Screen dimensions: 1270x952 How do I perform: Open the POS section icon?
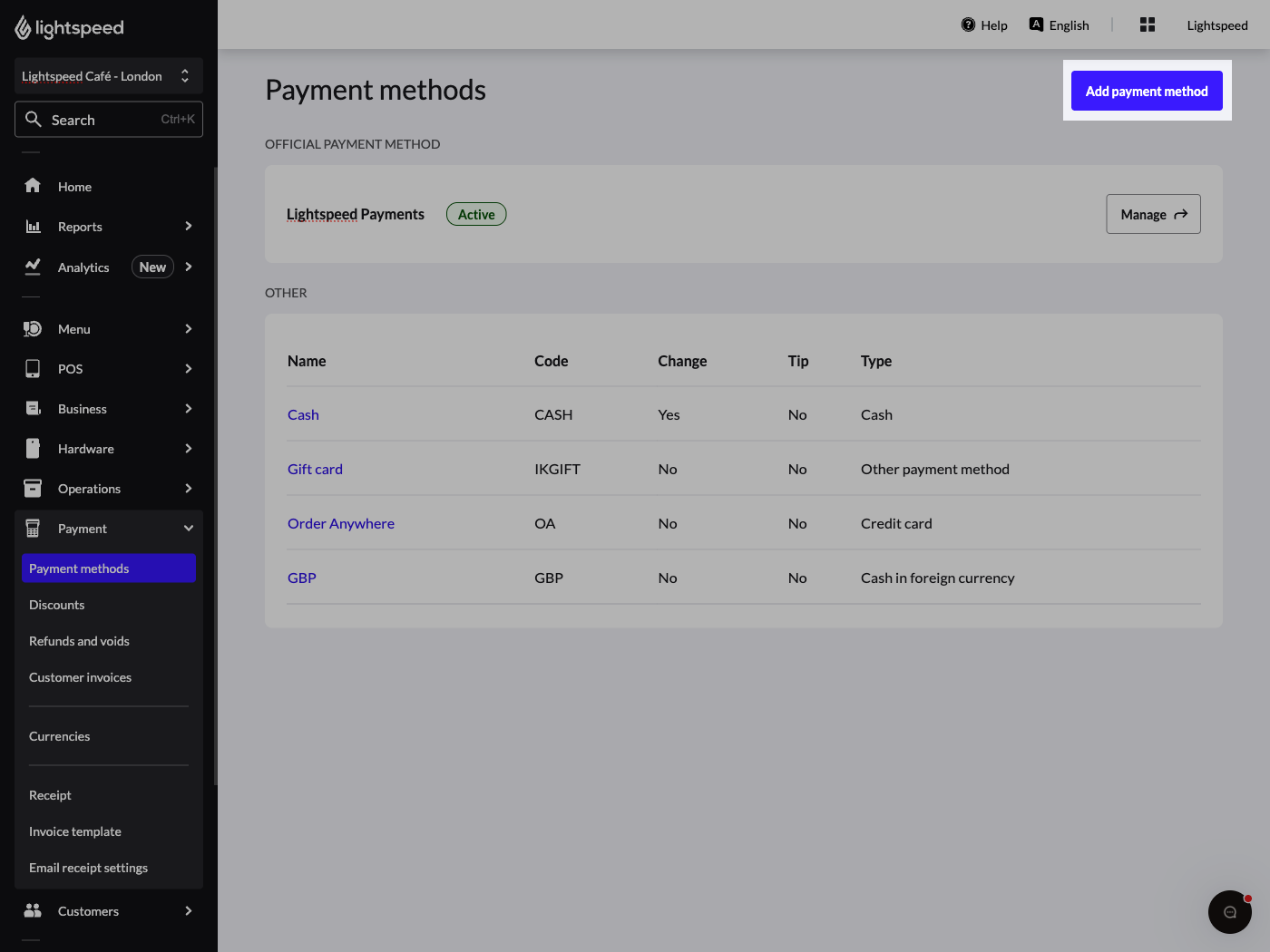pos(33,368)
